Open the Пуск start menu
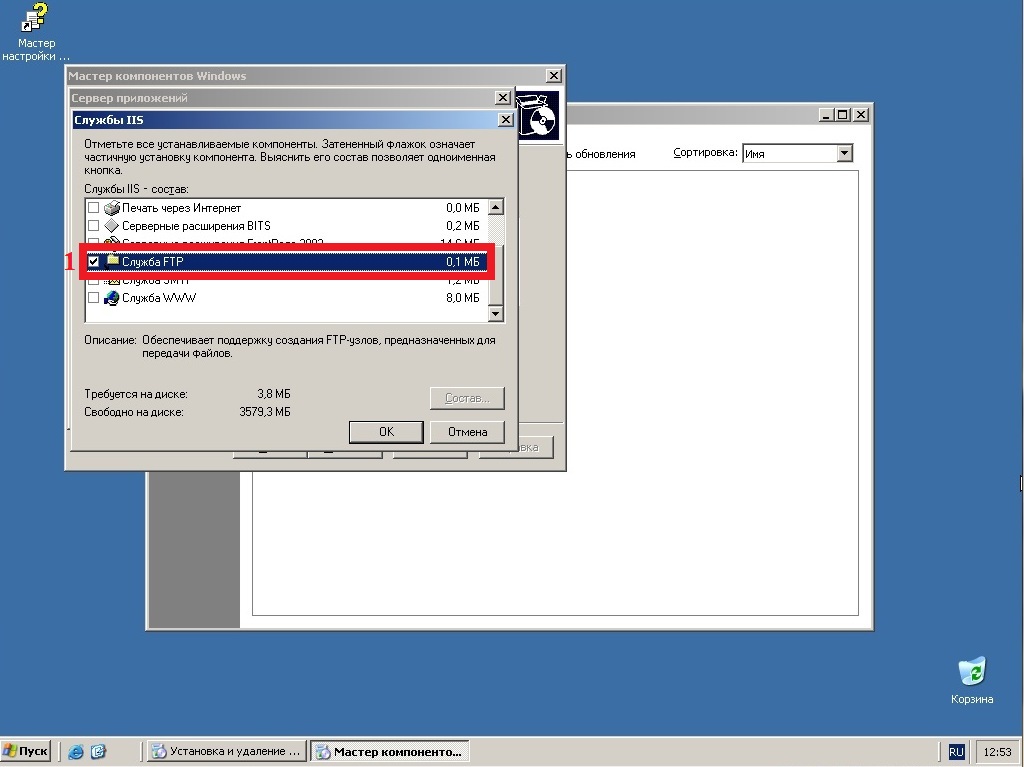1024x767 pixels. [x=26, y=751]
